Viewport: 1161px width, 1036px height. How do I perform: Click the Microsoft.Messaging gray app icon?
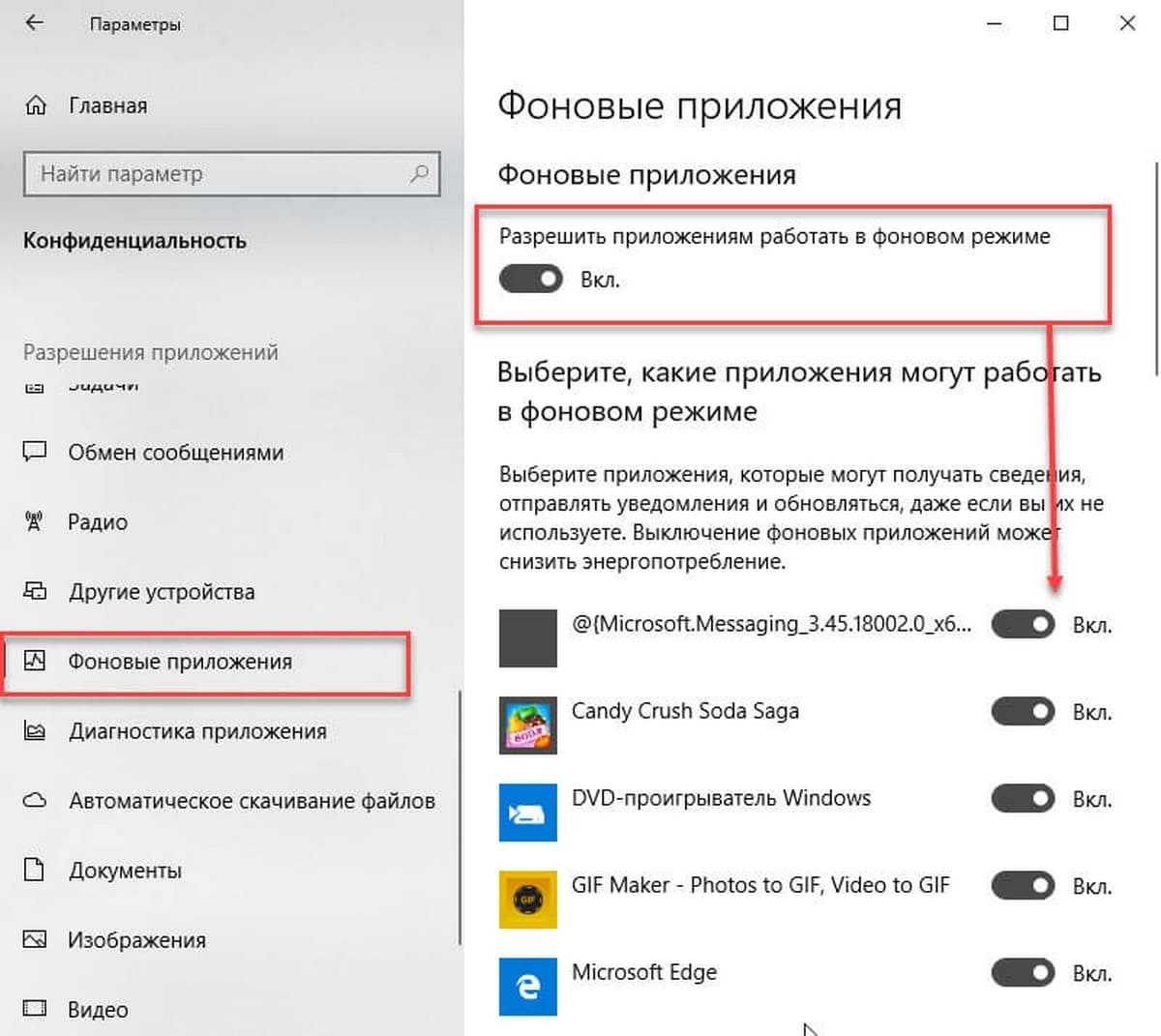pyautogui.click(x=528, y=638)
